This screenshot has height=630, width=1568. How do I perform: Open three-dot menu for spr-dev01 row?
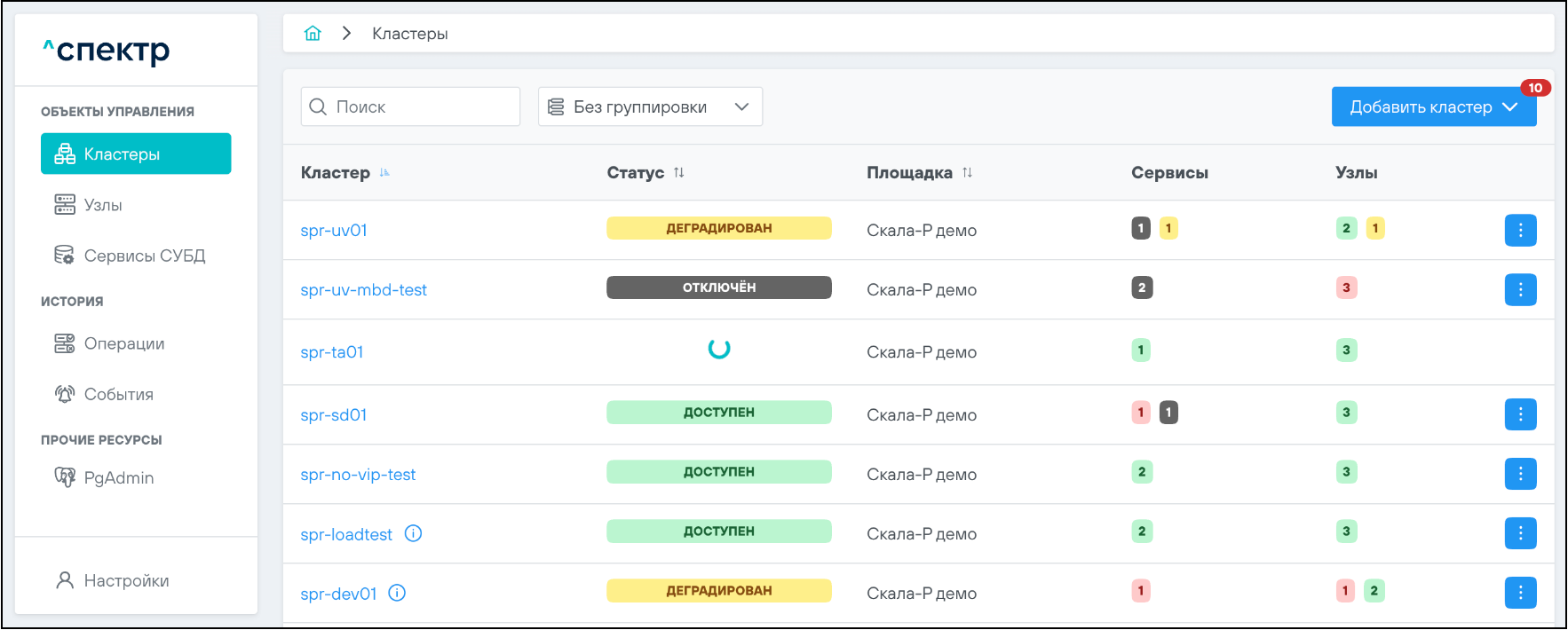pyautogui.click(x=1520, y=593)
